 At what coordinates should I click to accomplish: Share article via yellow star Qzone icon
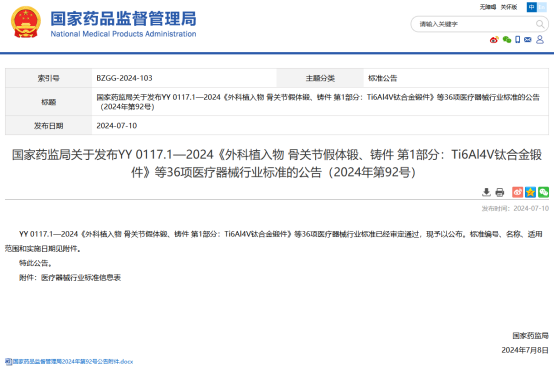tap(530, 192)
